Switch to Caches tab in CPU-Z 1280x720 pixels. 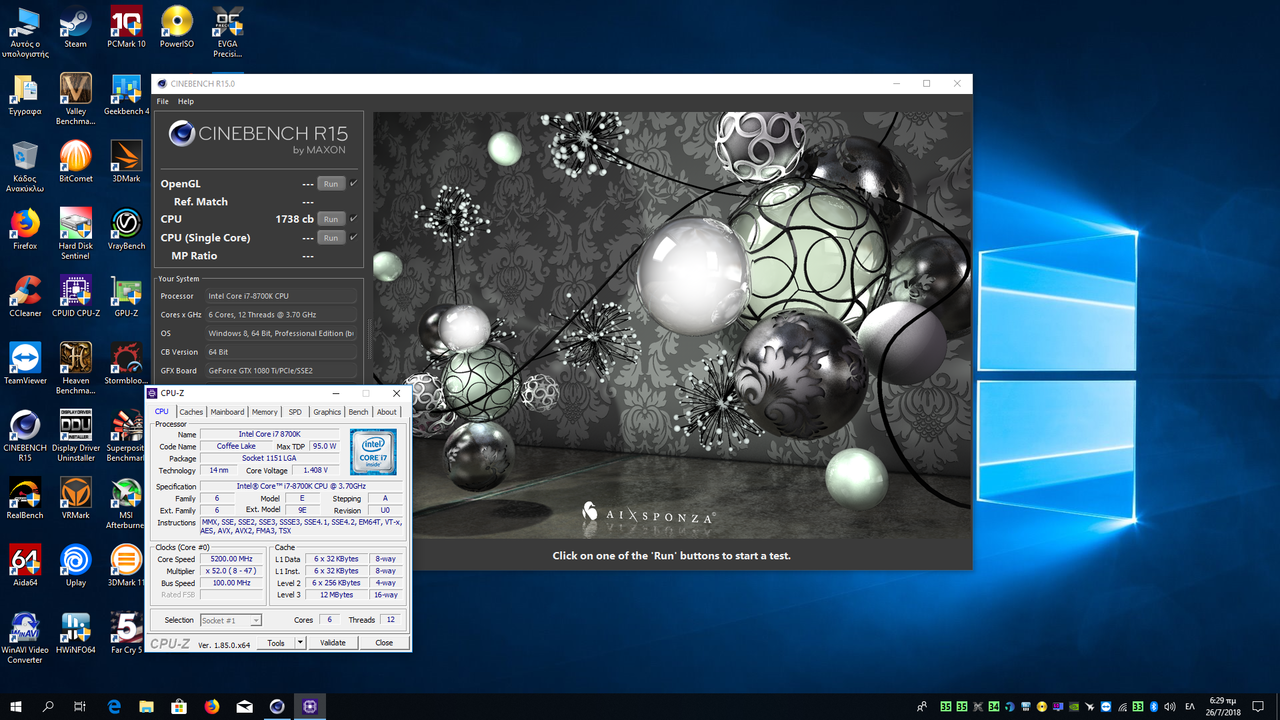point(191,412)
